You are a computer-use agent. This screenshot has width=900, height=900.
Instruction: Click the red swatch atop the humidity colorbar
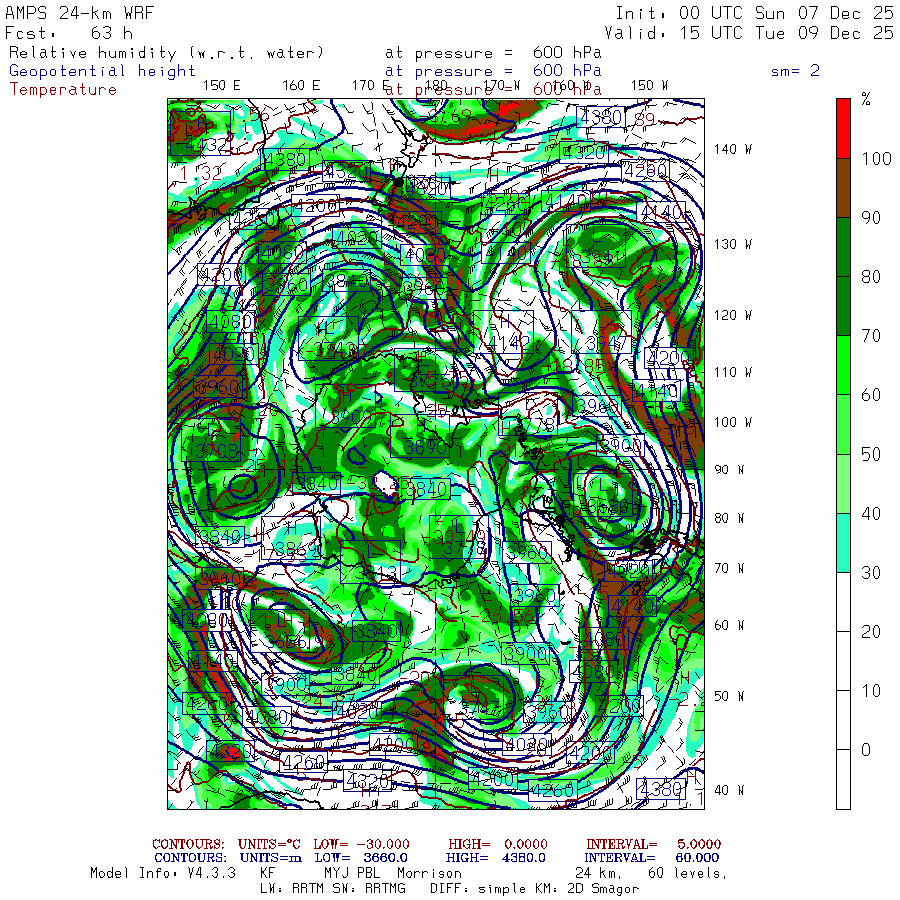point(843,127)
